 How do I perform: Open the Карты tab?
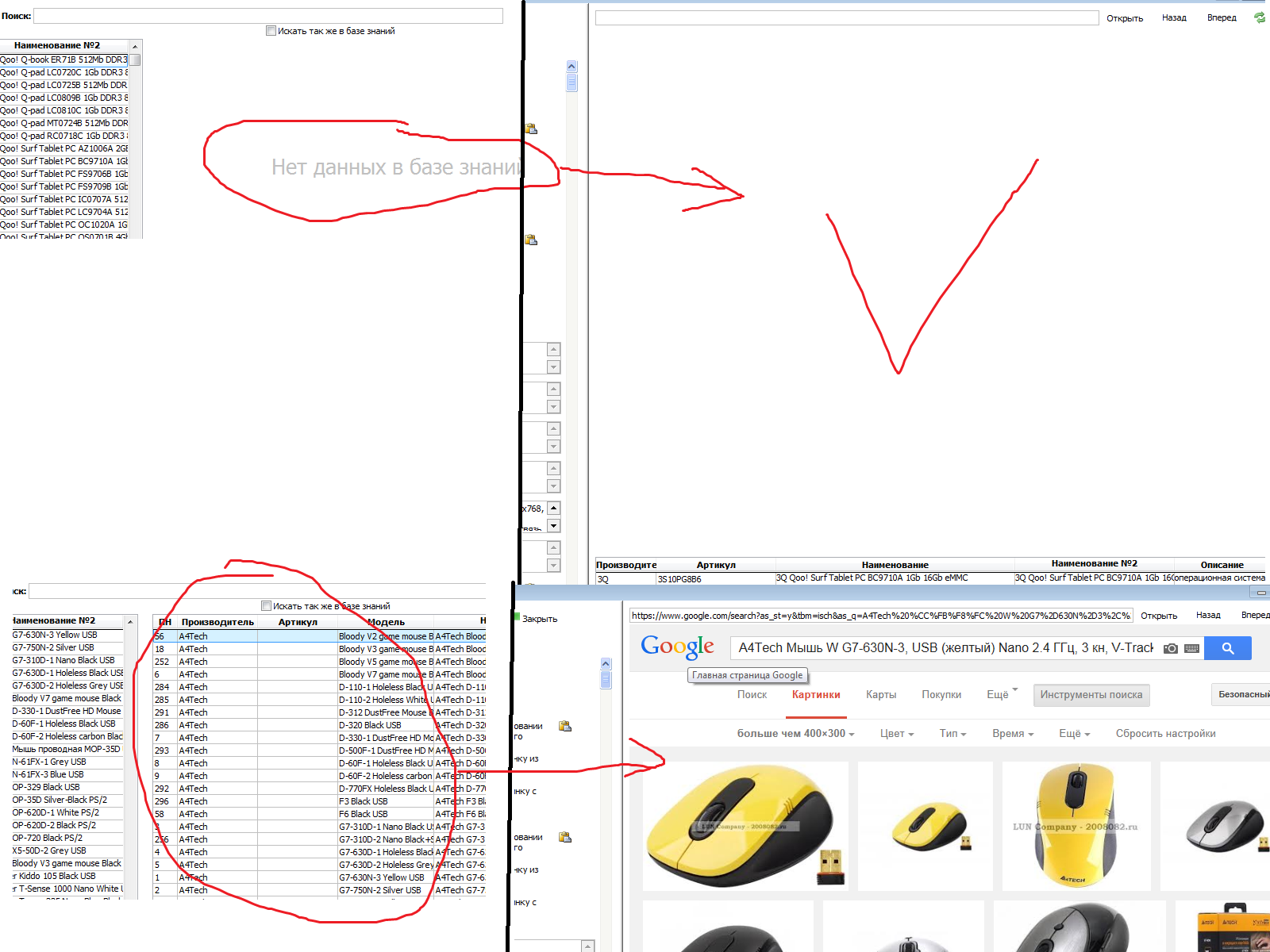881,694
